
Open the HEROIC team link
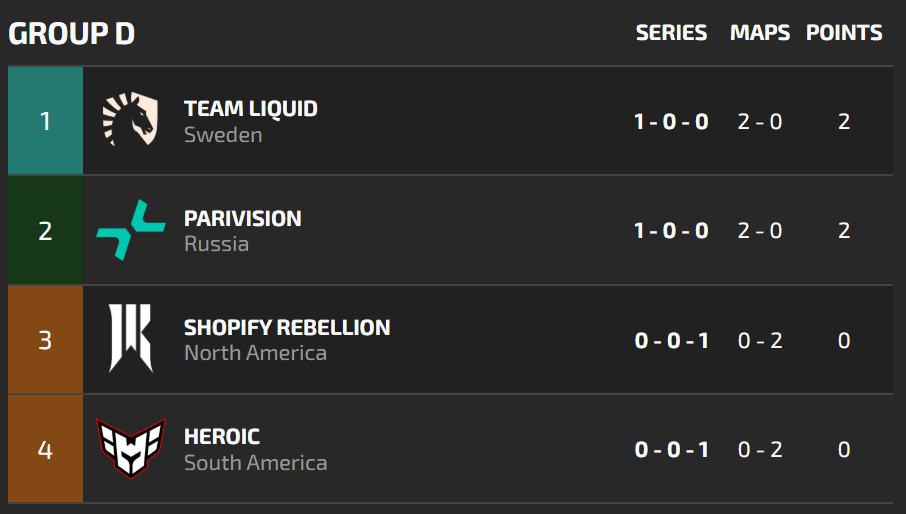point(222,437)
